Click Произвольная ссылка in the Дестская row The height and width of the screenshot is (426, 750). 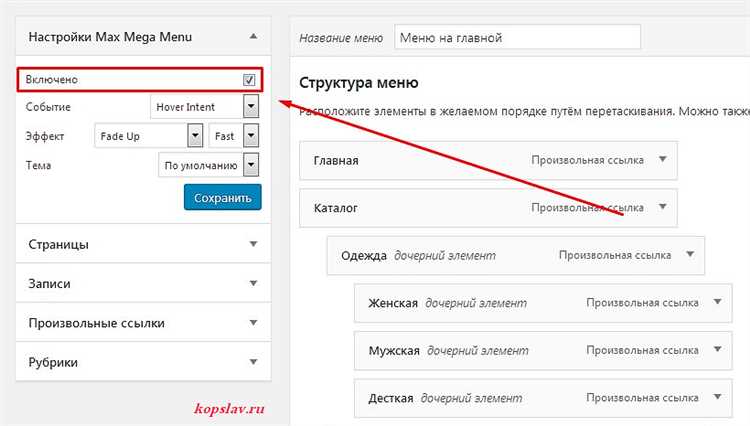pos(642,398)
